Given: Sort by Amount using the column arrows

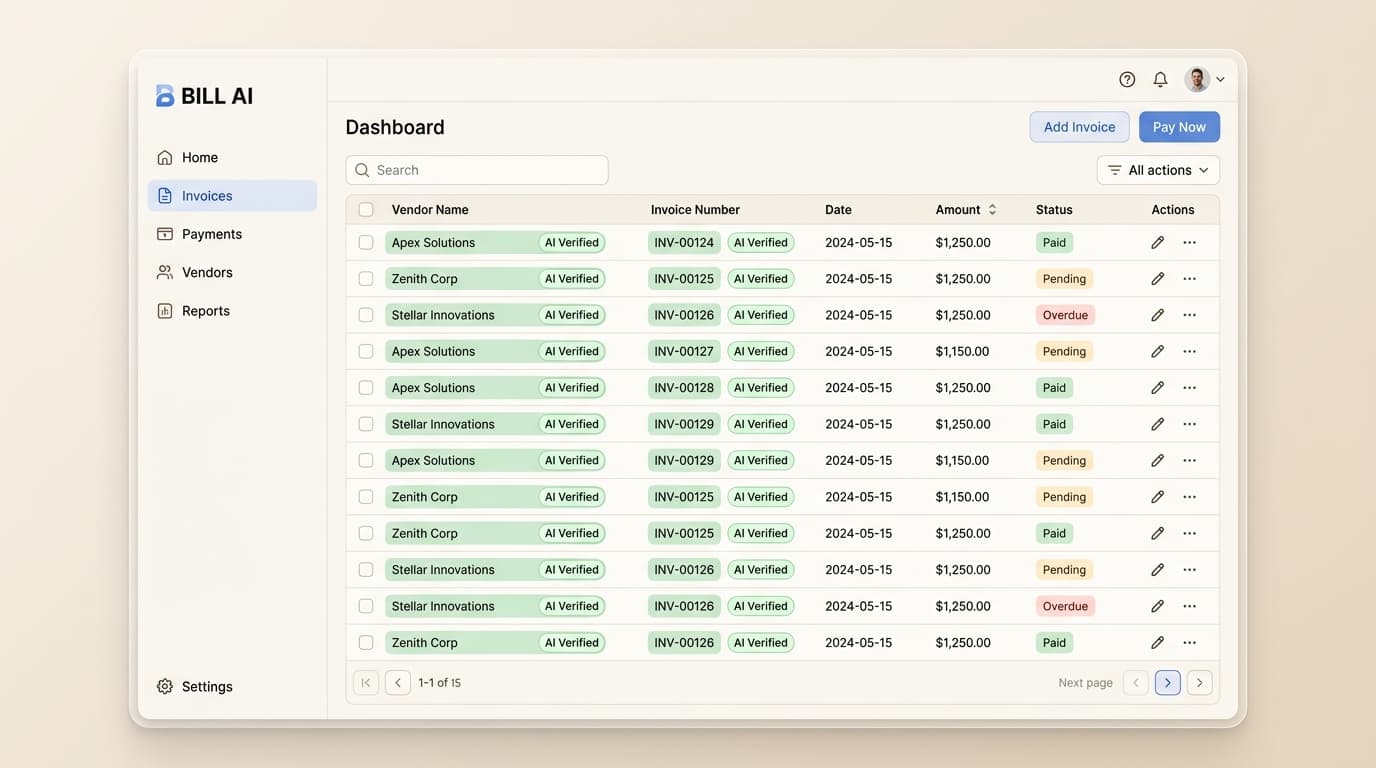Looking at the screenshot, I should pyautogui.click(x=991, y=209).
